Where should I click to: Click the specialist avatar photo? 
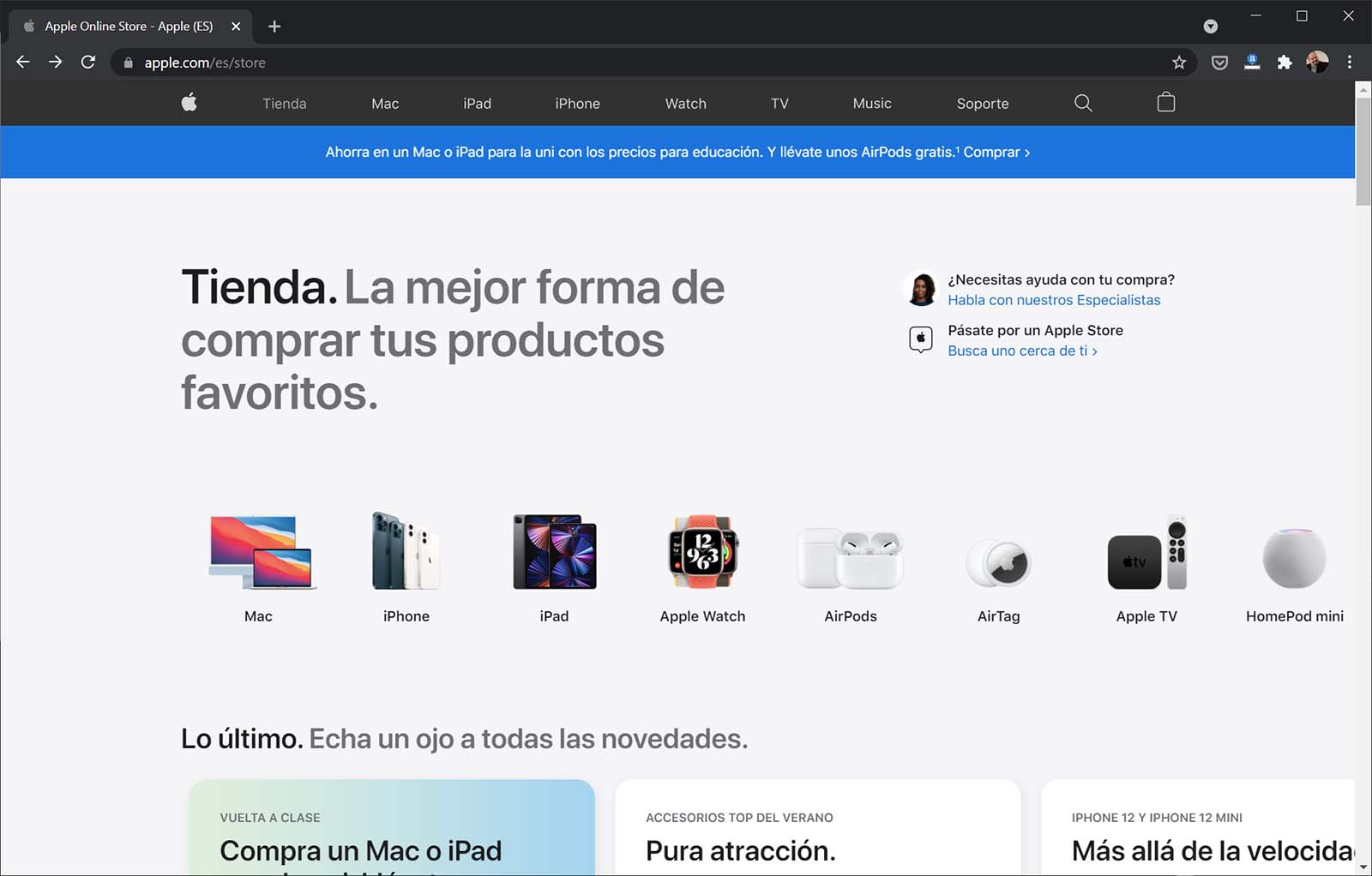[922, 289]
